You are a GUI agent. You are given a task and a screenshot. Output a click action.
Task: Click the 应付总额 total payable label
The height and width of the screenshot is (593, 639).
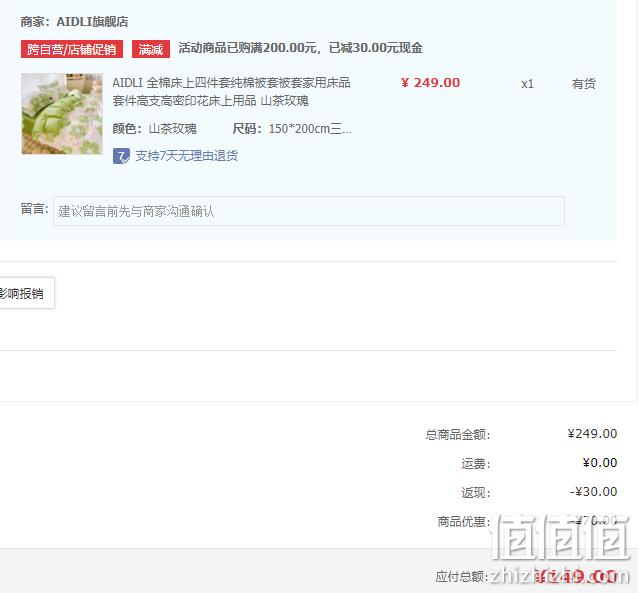click(x=461, y=577)
